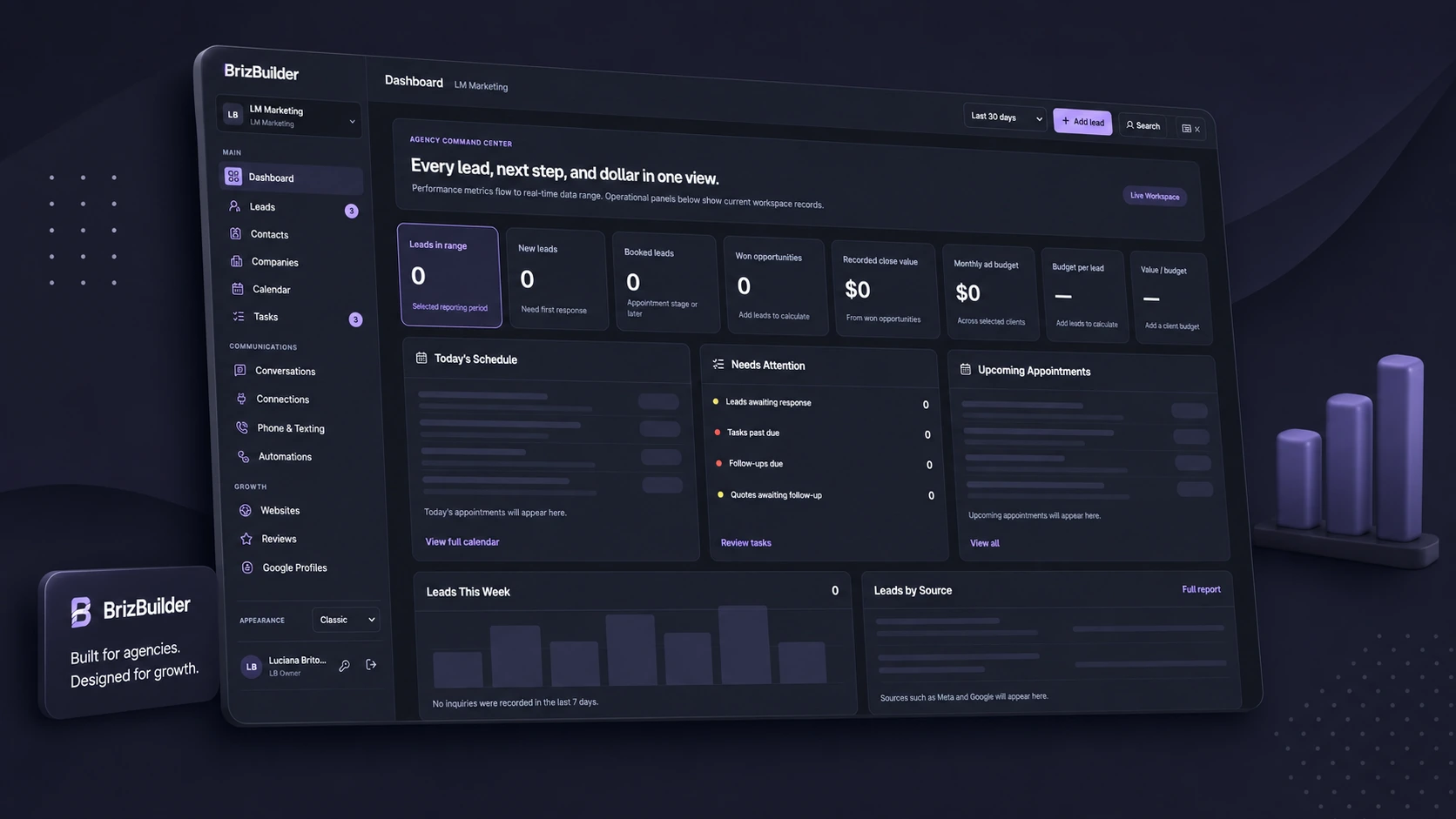
Task: Select the Budget per lead card
Action: point(1084,296)
